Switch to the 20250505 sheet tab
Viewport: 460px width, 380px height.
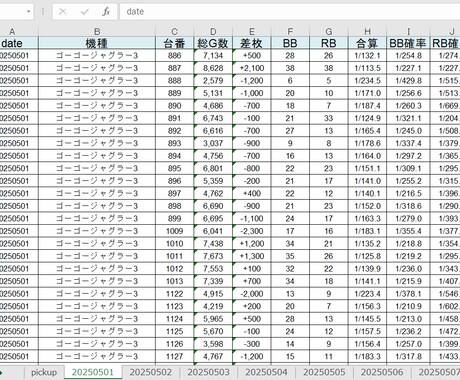pyautogui.click(x=324, y=372)
